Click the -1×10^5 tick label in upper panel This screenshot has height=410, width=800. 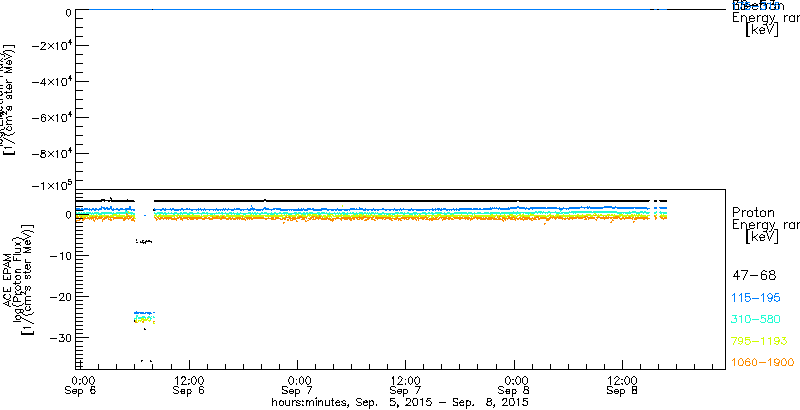pyautogui.click(x=51, y=185)
